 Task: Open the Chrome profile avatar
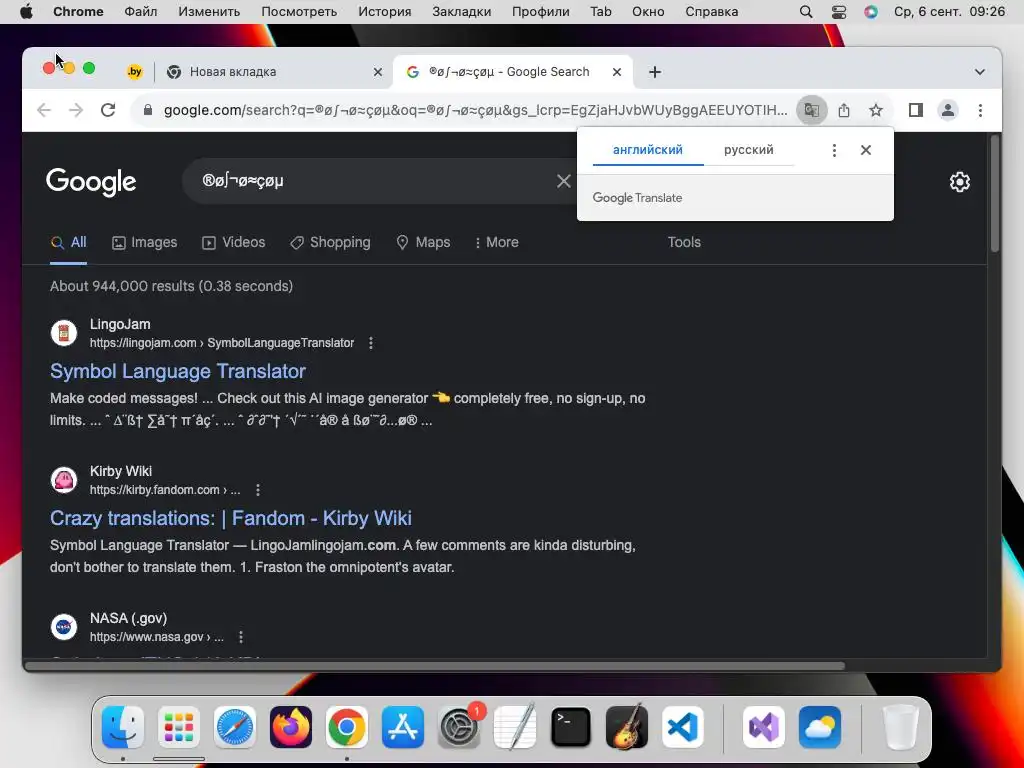coord(948,110)
